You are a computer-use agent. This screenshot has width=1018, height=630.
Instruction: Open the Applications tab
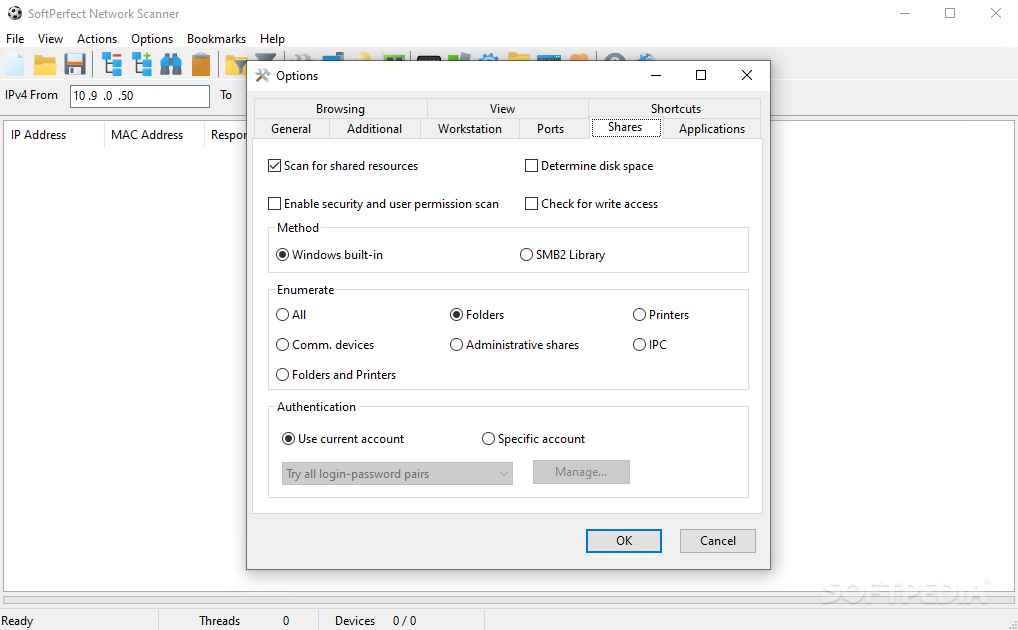[x=712, y=129]
